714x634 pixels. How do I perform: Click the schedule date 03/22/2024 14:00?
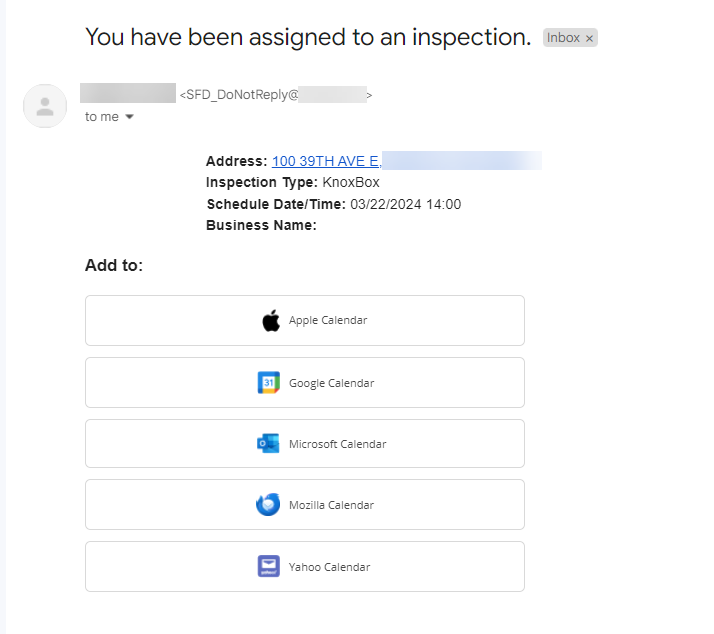pyautogui.click(x=406, y=204)
